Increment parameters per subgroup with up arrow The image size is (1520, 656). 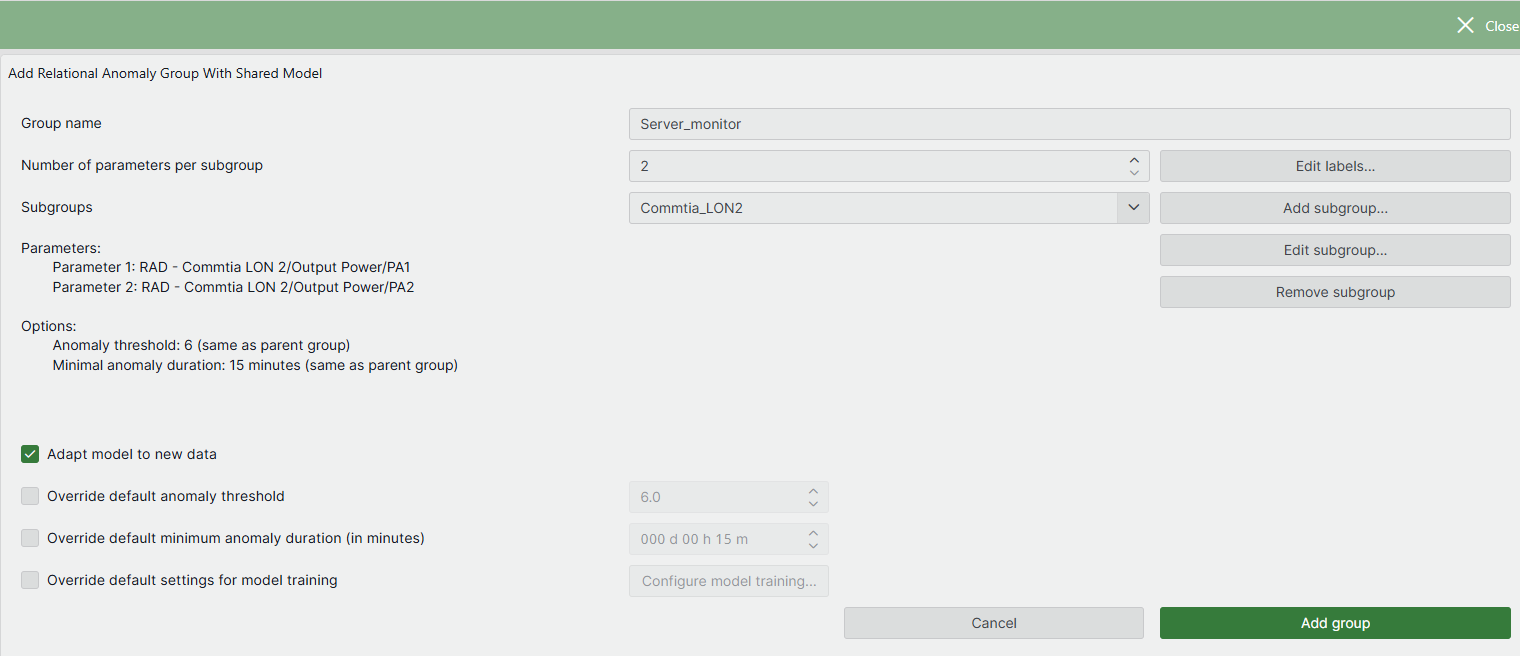click(x=1134, y=160)
